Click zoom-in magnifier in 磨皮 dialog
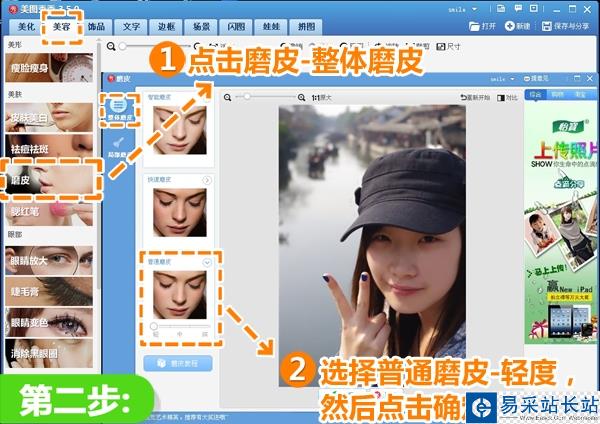600x424 pixels. [x=301, y=98]
